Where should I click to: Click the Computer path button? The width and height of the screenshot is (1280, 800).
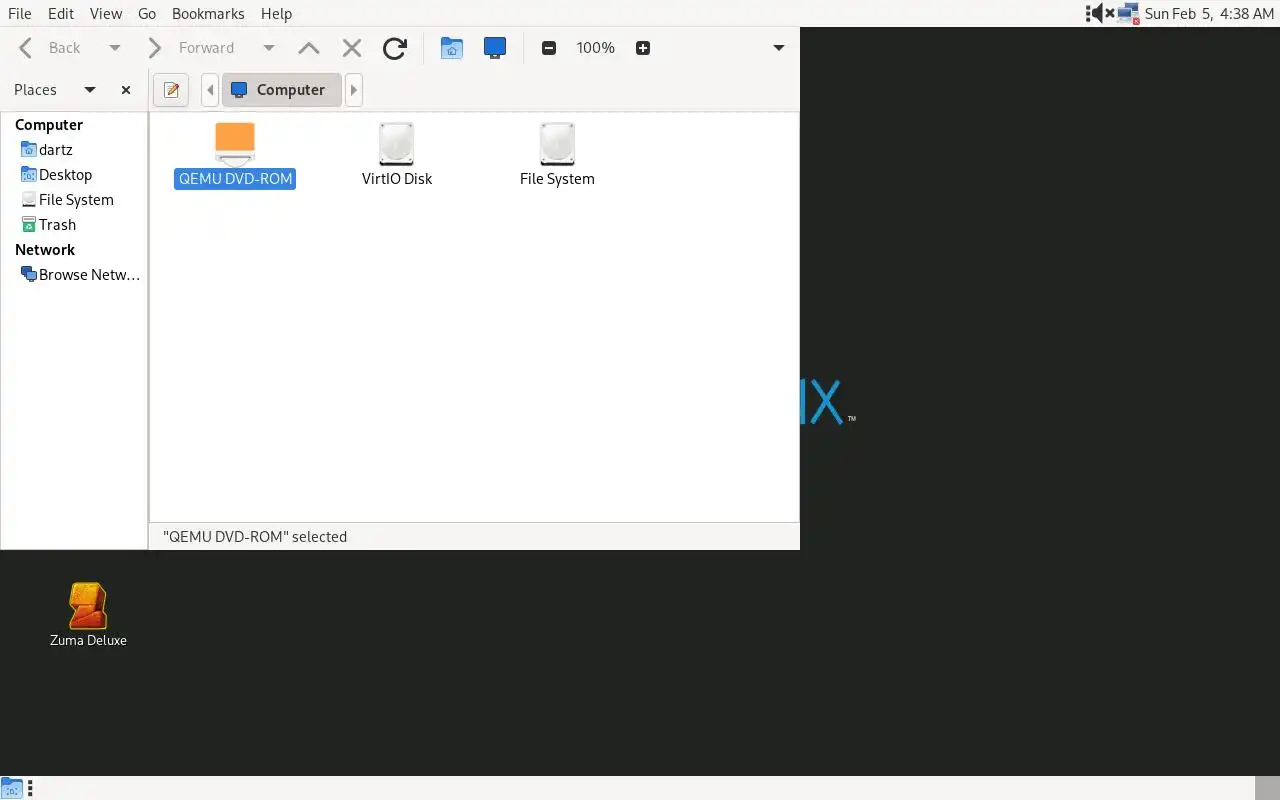pyautogui.click(x=281, y=90)
